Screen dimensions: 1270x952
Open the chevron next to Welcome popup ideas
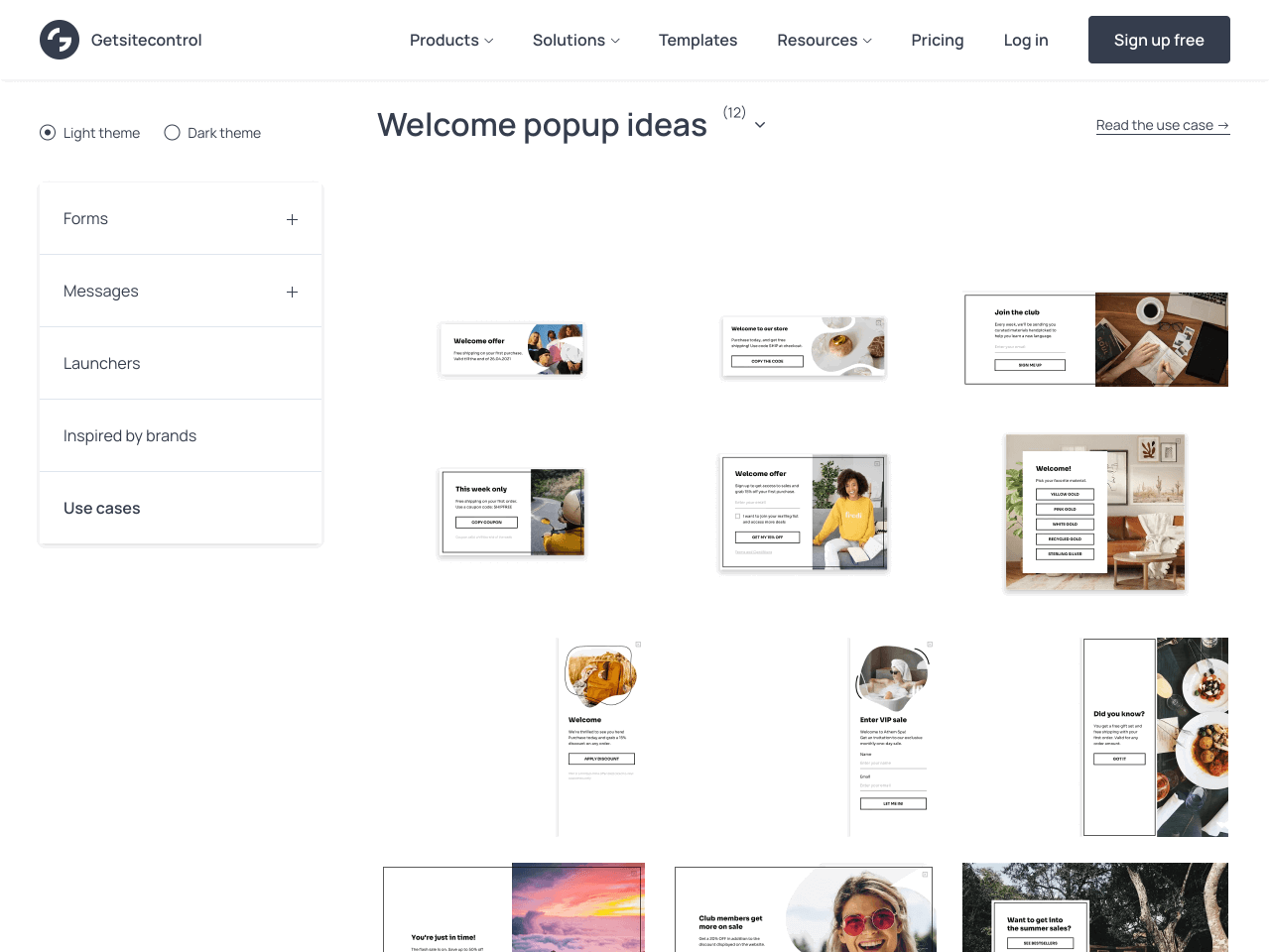pos(760,126)
